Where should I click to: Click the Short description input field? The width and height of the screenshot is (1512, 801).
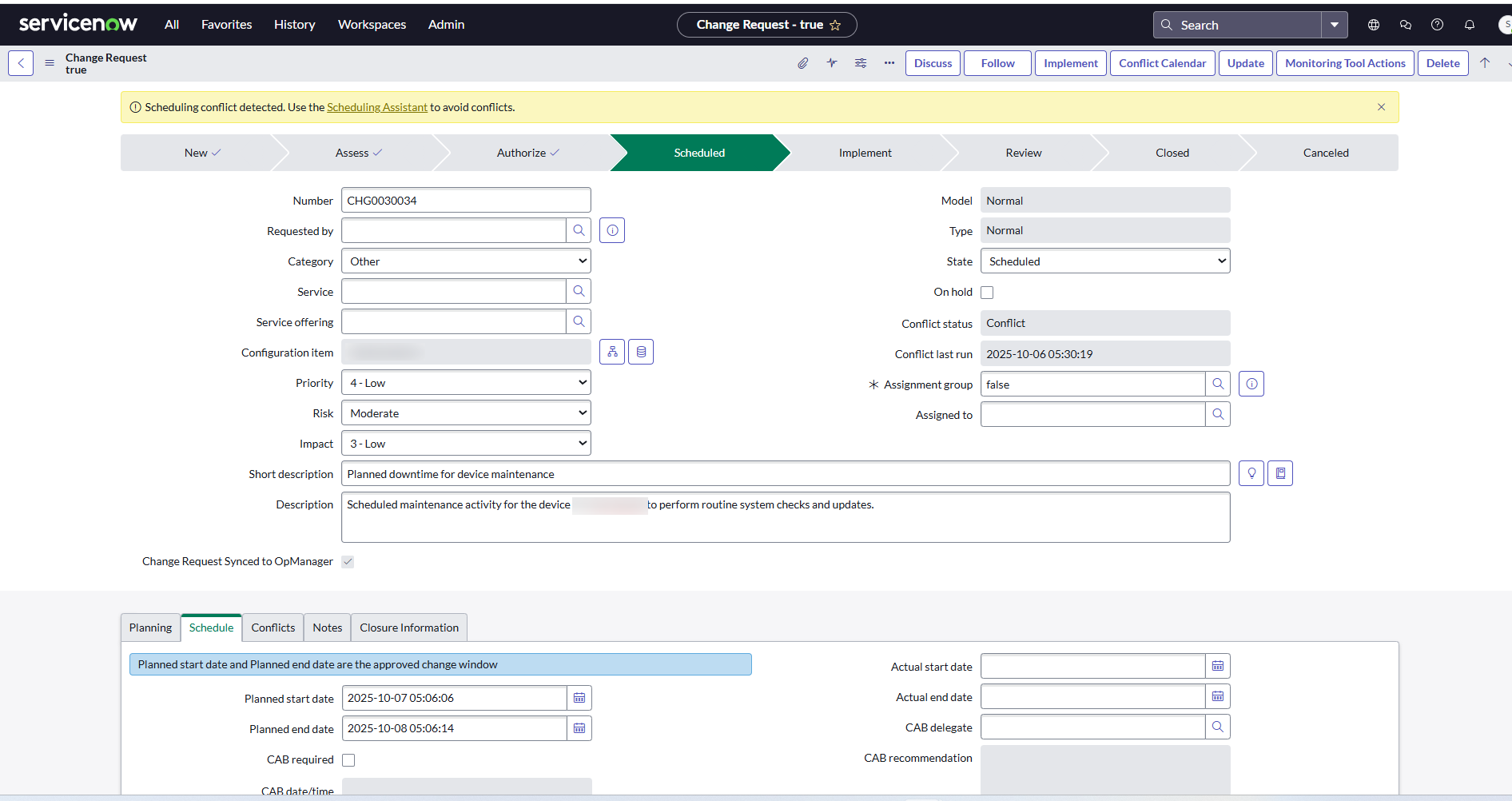[x=785, y=474]
